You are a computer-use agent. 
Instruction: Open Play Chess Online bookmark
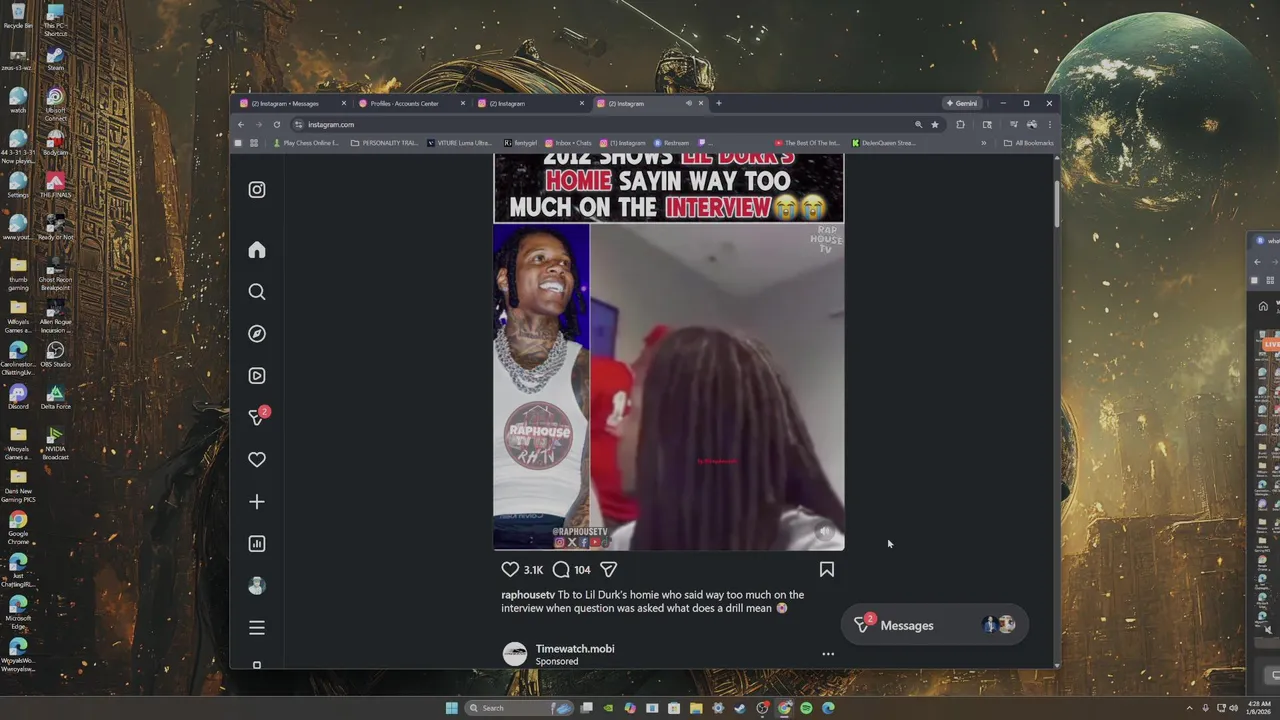coord(307,143)
